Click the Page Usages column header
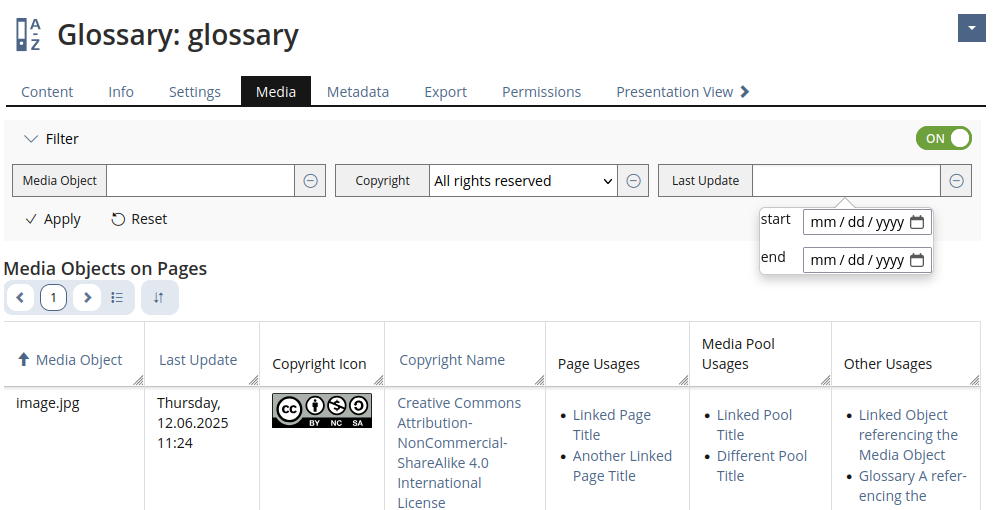 click(x=598, y=364)
